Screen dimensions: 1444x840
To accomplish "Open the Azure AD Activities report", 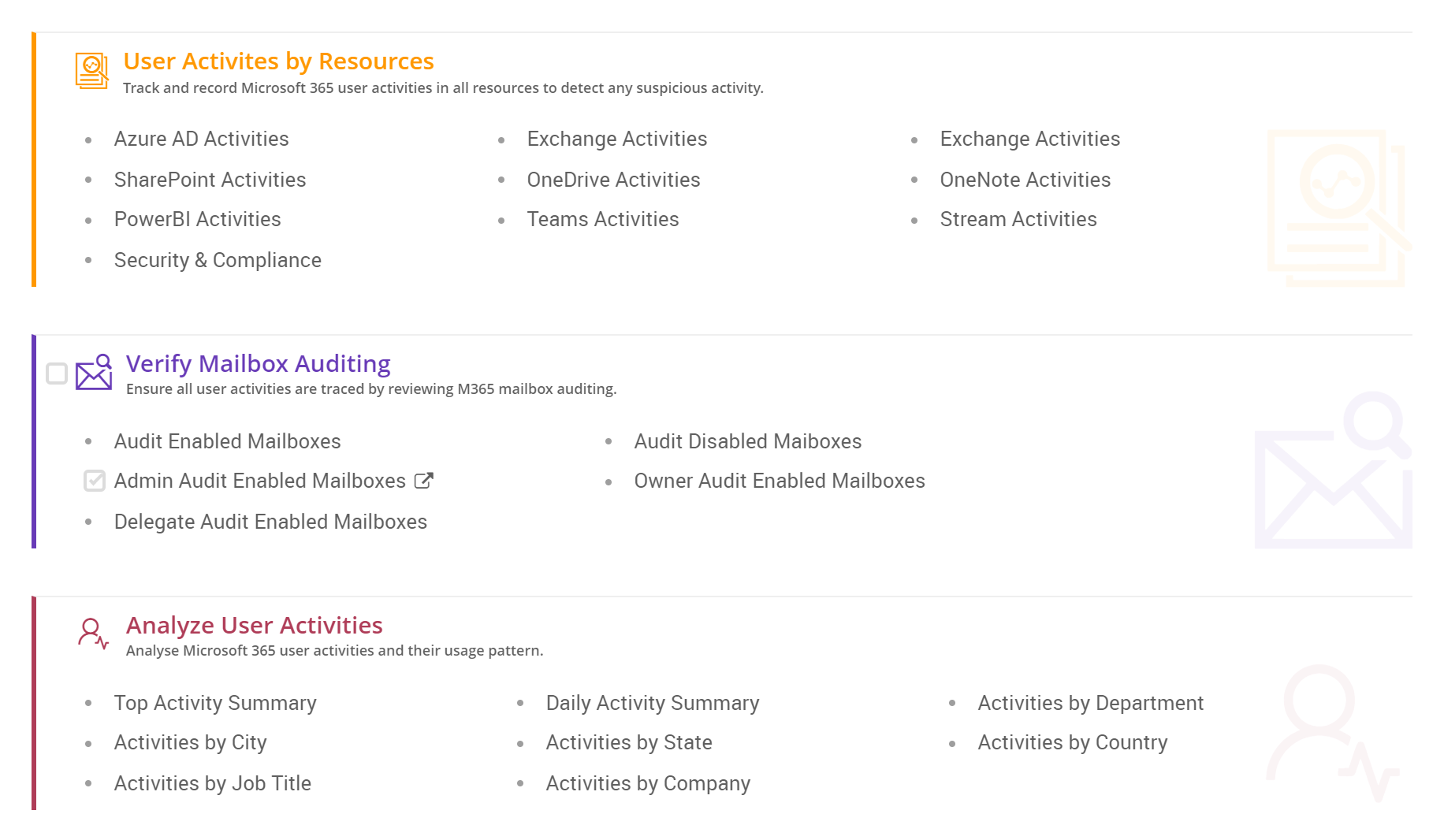I will [x=201, y=139].
